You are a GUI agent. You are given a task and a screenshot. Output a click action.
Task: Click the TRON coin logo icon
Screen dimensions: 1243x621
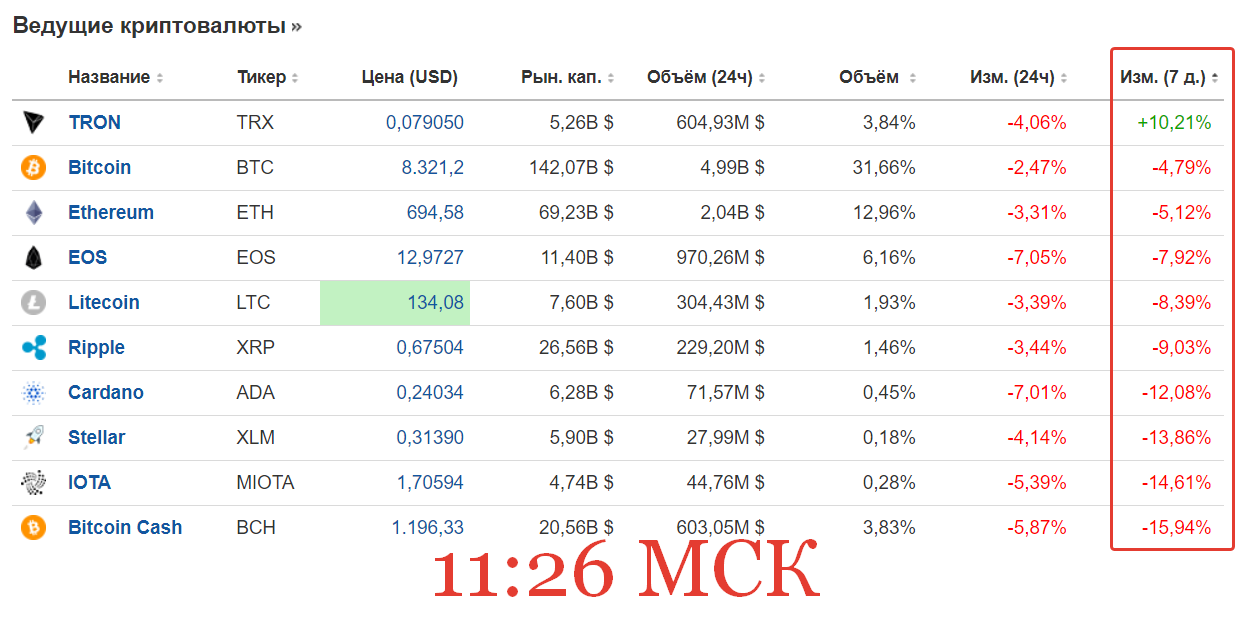34,123
